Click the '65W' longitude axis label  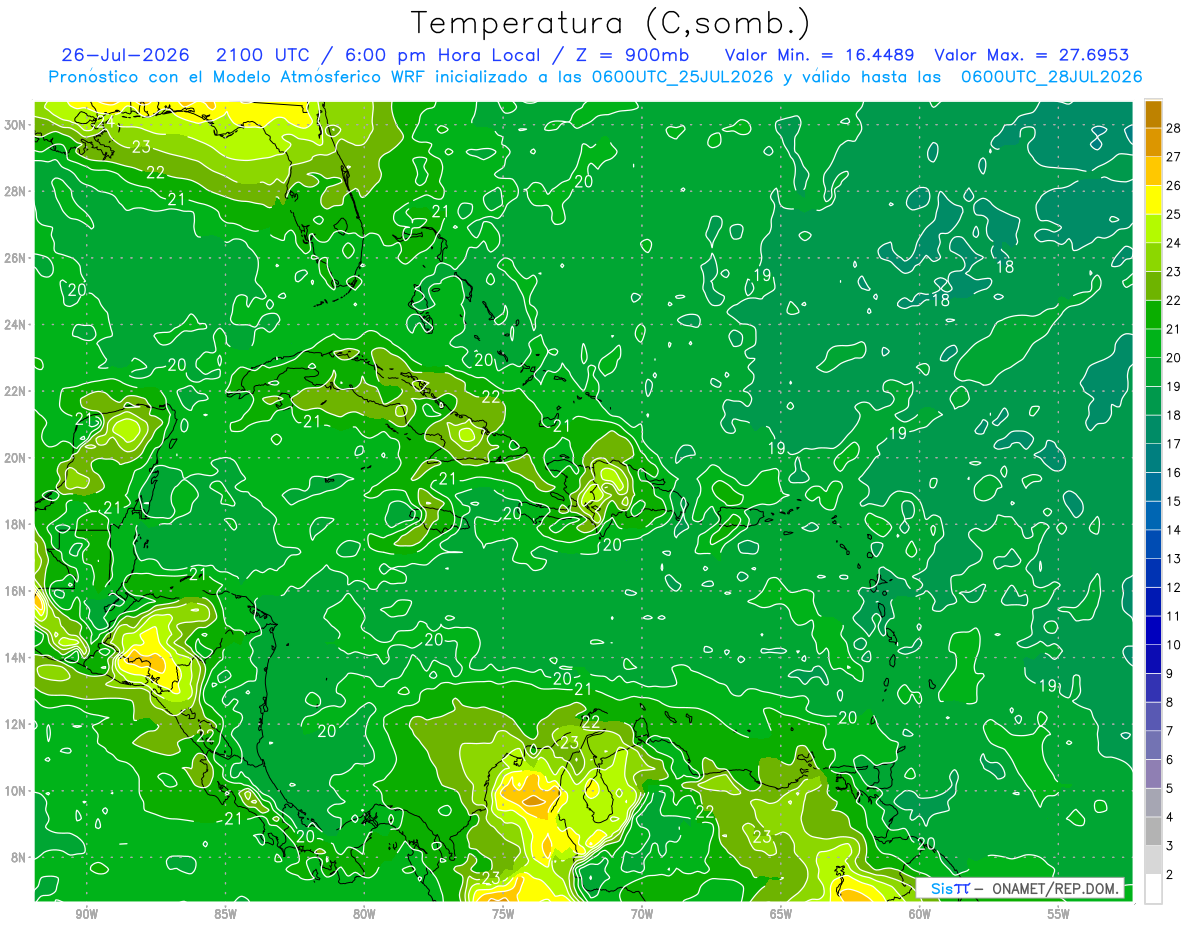click(x=781, y=914)
